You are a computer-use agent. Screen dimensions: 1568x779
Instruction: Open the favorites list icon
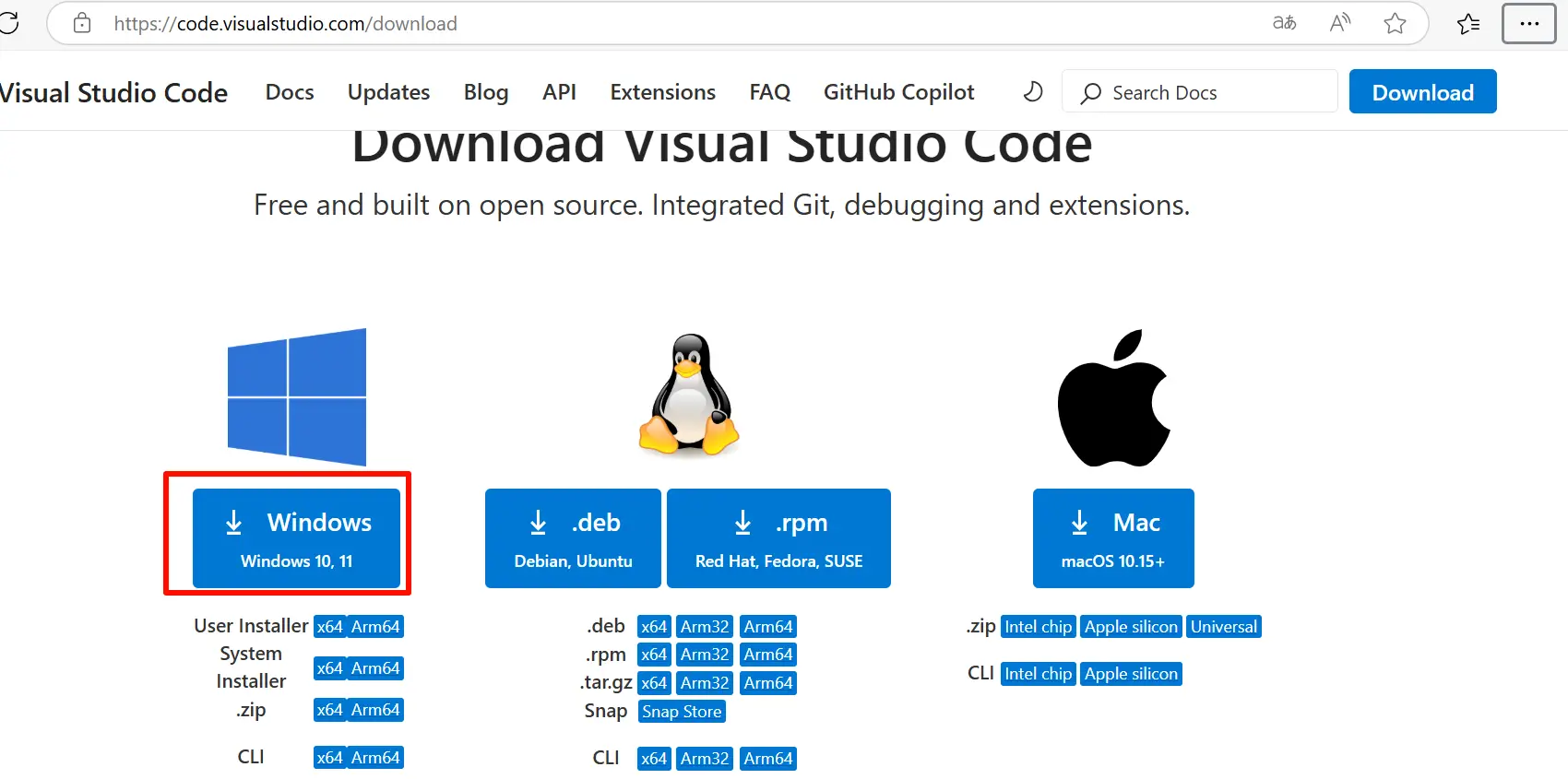[1468, 23]
